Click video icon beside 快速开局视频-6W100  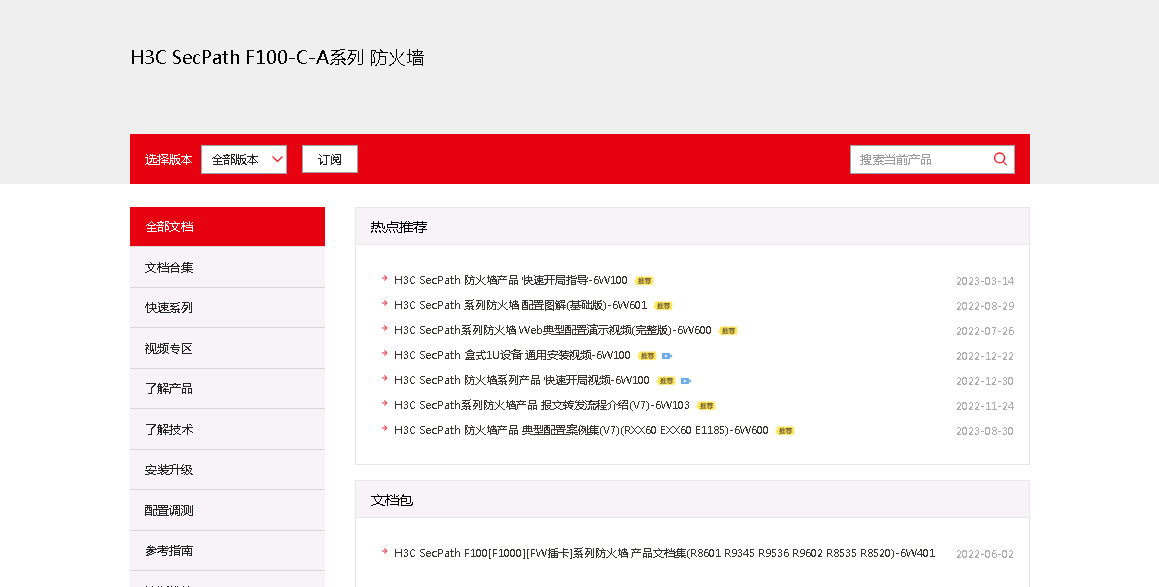pyautogui.click(x=686, y=381)
